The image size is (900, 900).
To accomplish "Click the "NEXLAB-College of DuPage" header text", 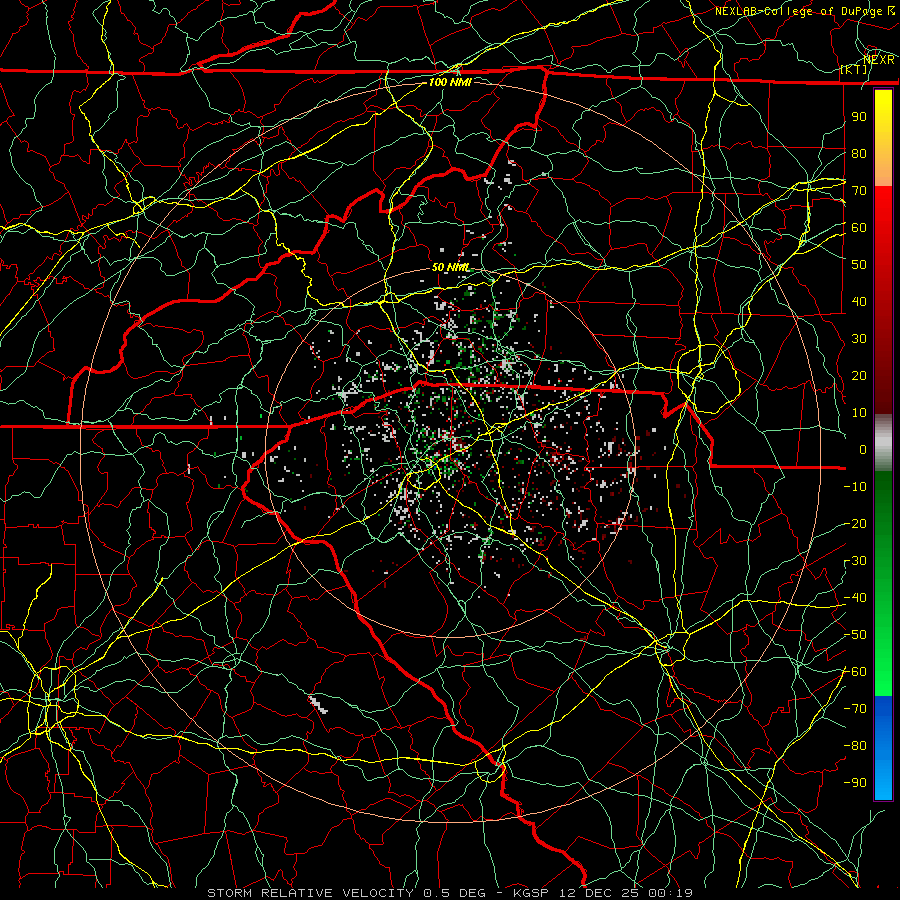I will click(798, 11).
